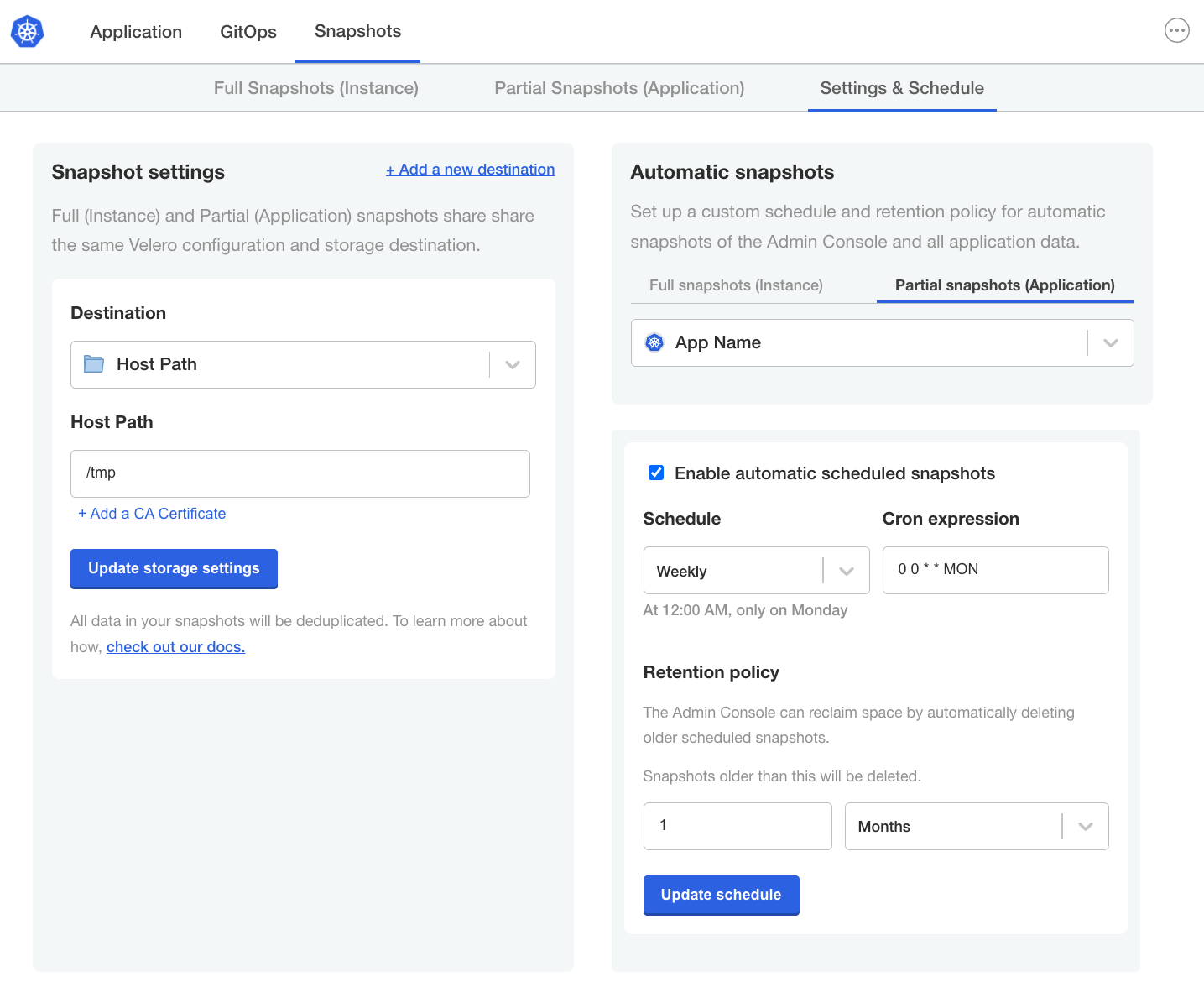The image size is (1204, 982).
Task: Click the Update schedule button
Action: [721, 895]
